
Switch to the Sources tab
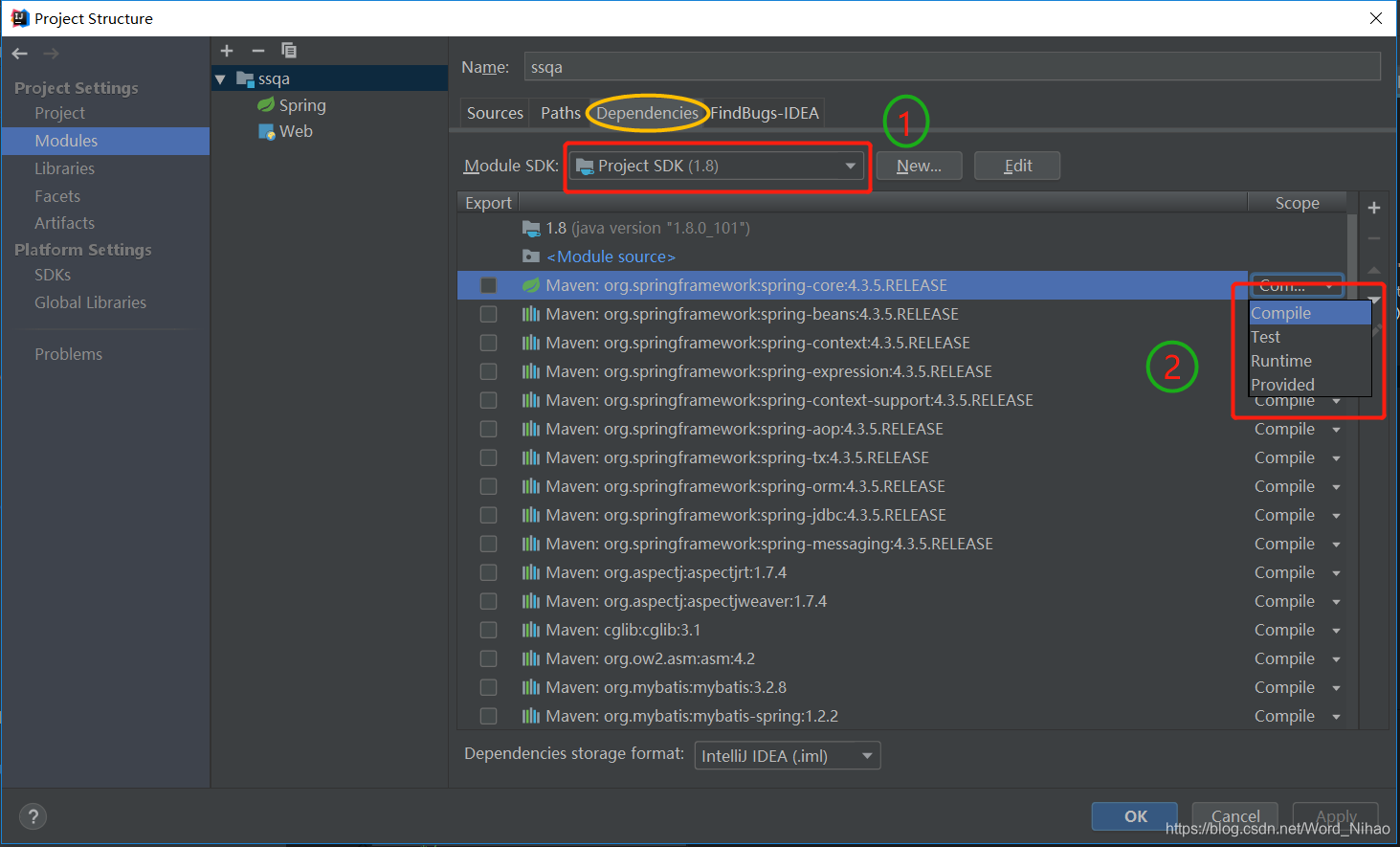(x=495, y=113)
